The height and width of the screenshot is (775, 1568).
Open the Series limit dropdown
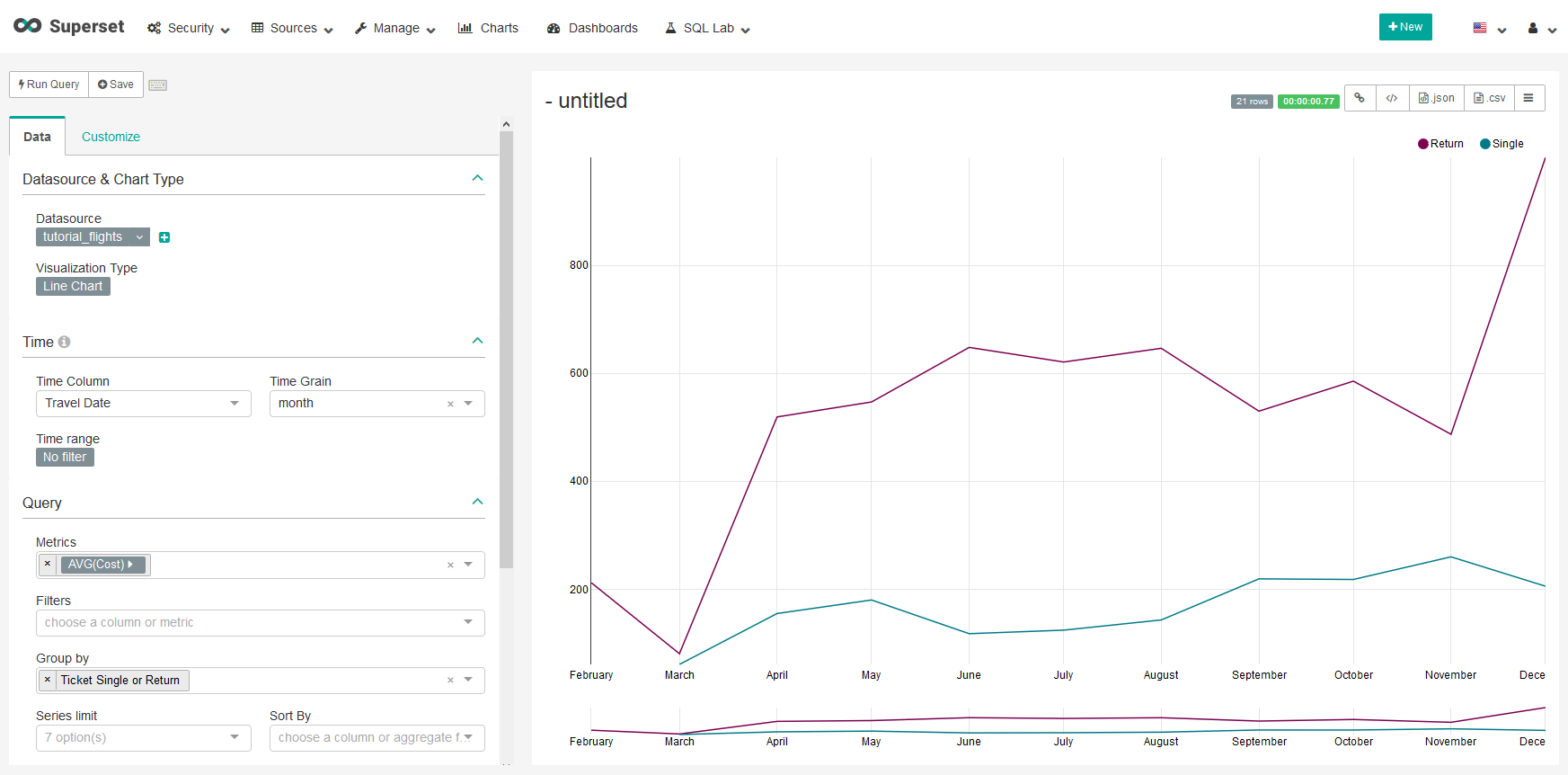click(144, 738)
